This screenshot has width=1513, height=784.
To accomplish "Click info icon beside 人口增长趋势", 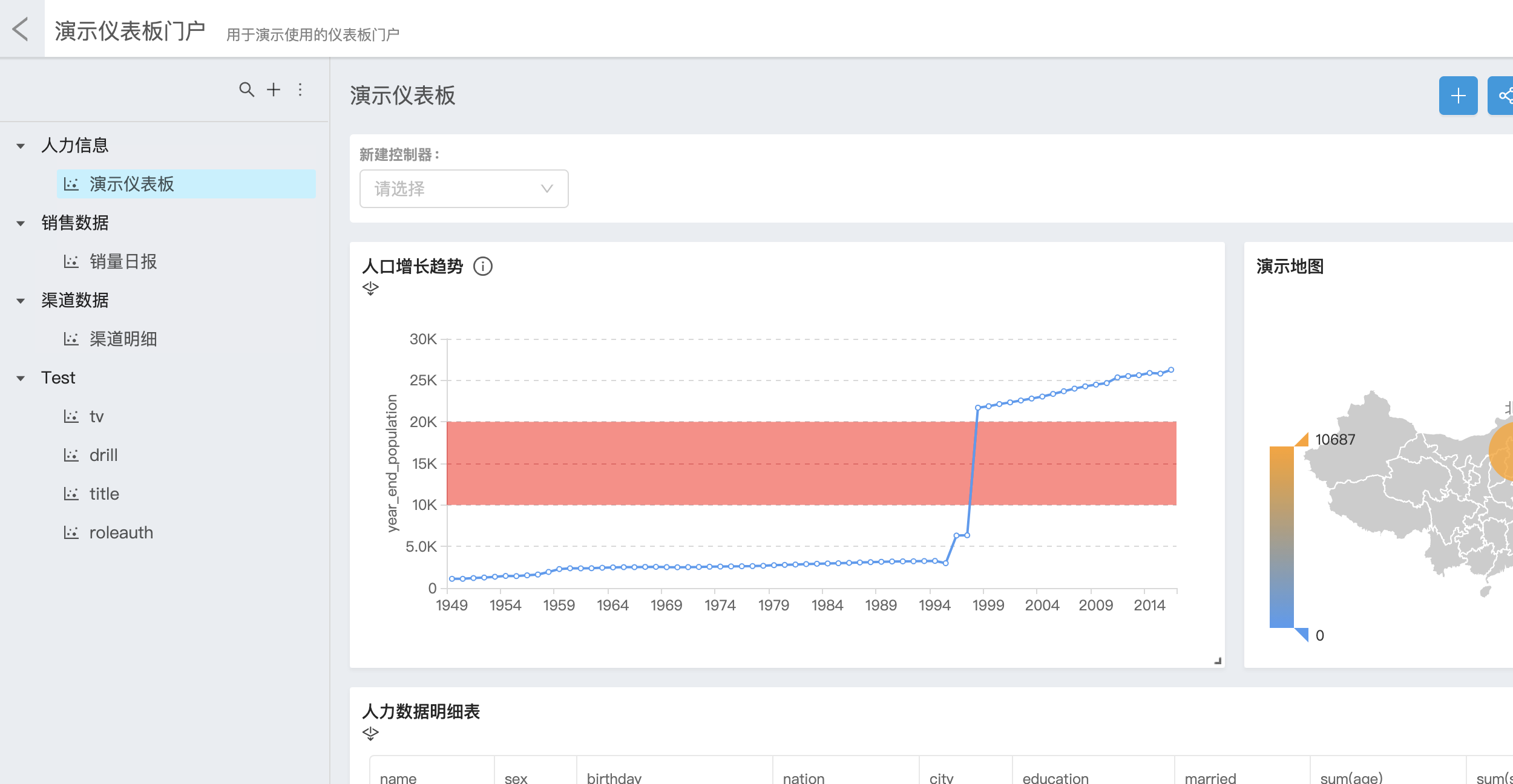I will tap(482, 266).
